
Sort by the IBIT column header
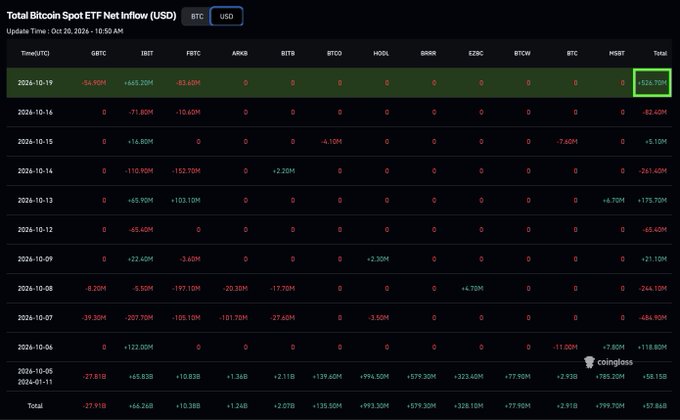point(147,53)
